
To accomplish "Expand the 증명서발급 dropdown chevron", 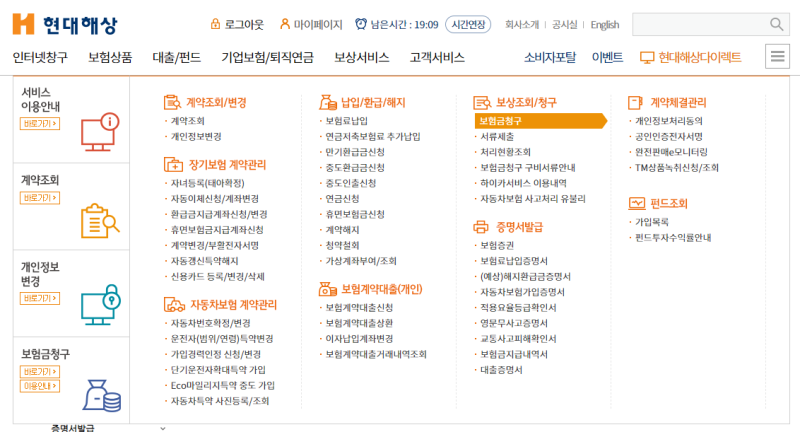I will [x=163, y=428].
